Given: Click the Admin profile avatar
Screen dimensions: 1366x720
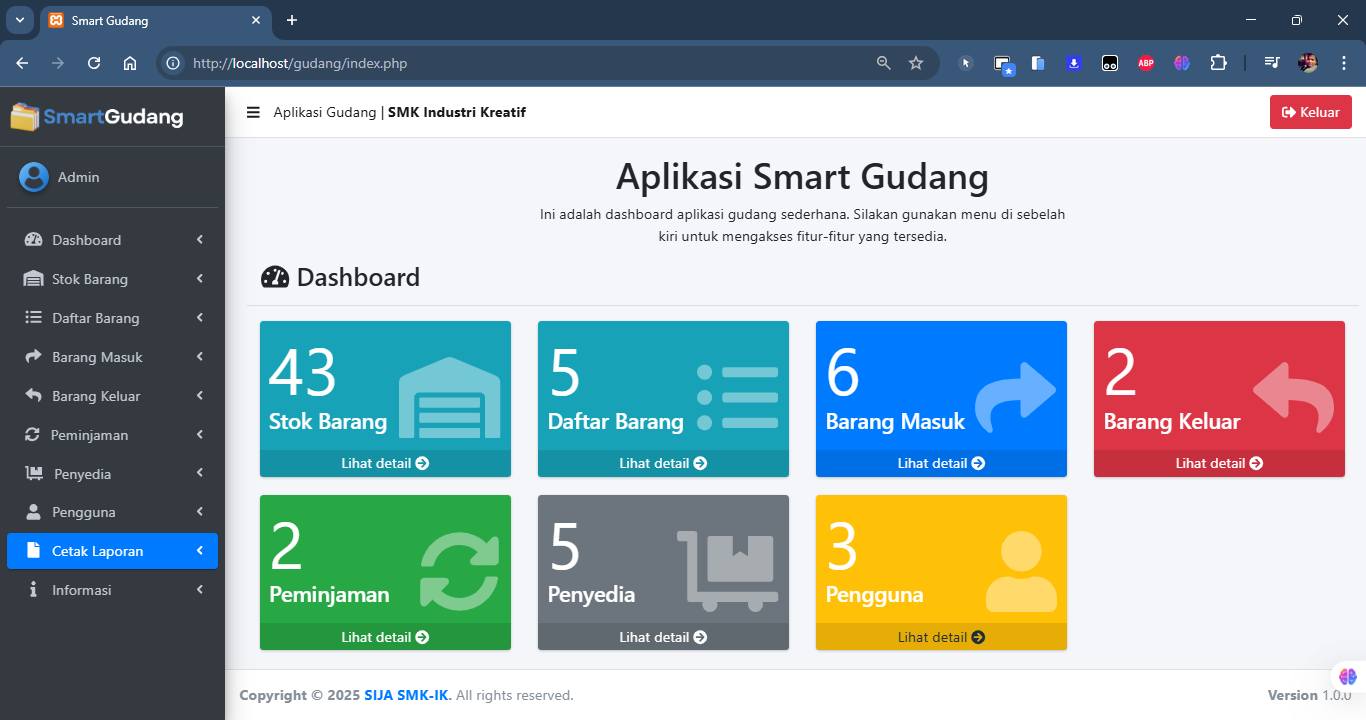Looking at the screenshot, I should 33,176.
